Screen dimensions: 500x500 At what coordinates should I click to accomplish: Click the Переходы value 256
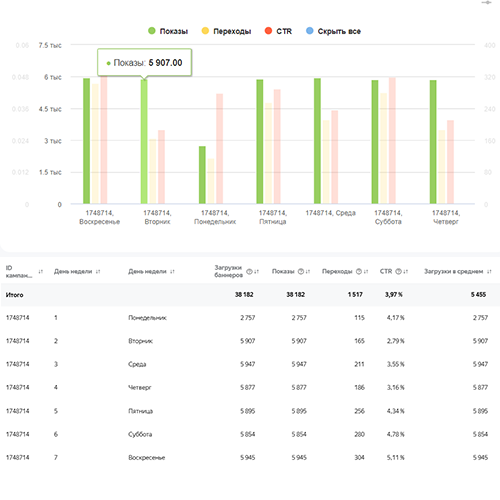(x=359, y=411)
